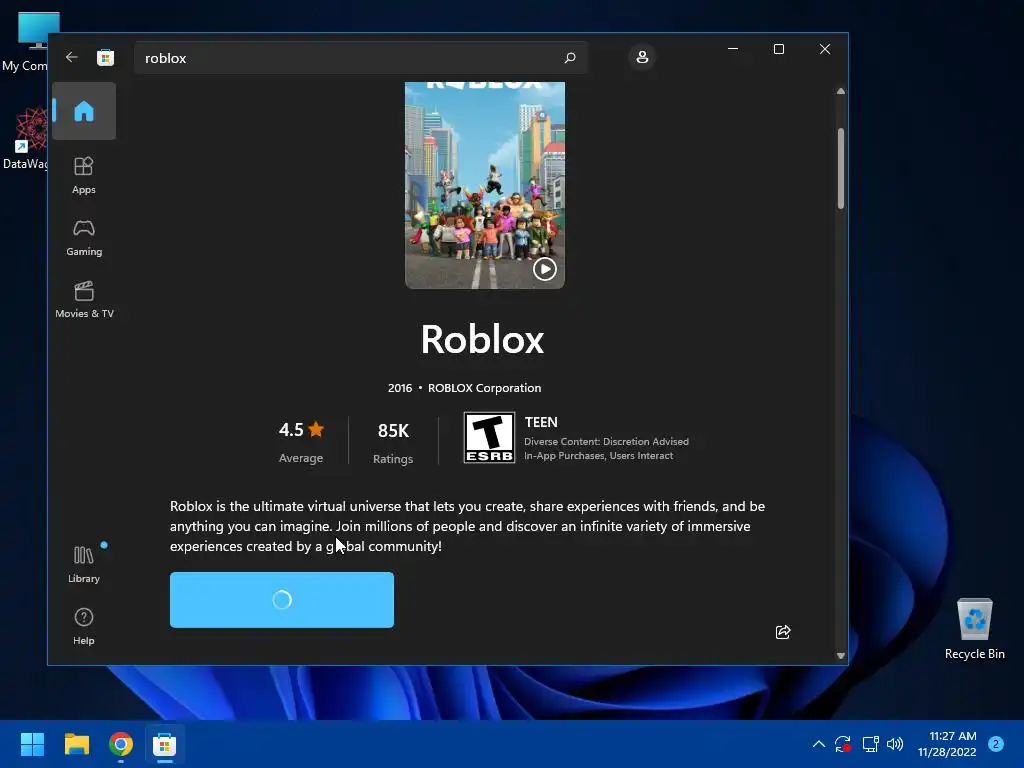Play the Roblox trailer video
This screenshot has width=1024, height=768.
click(x=545, y=269)
